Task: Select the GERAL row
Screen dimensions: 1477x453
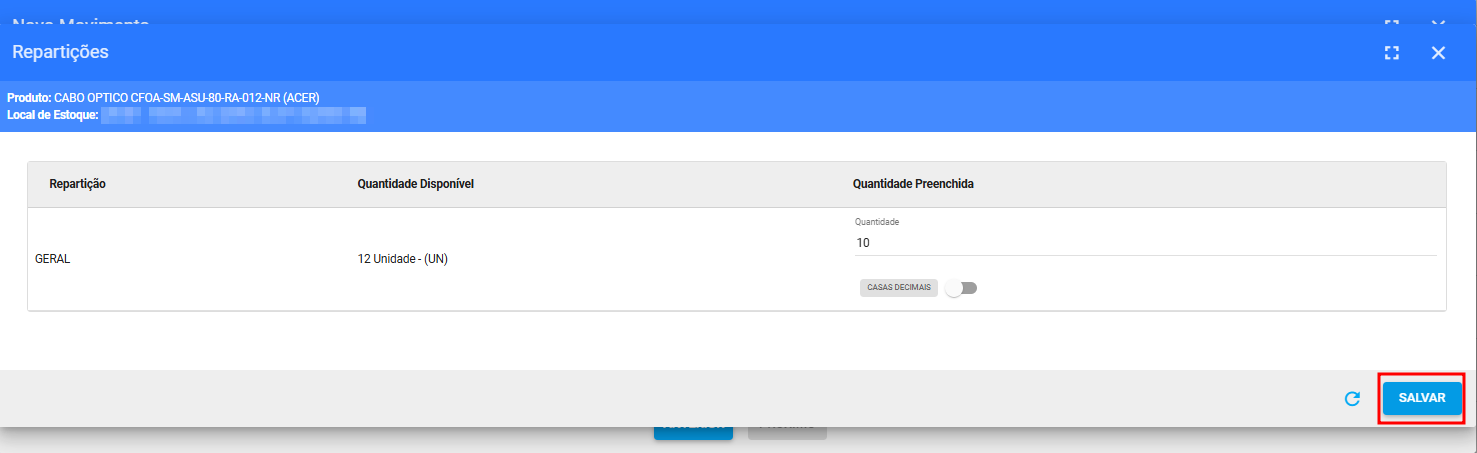Action: pos(736,259)
